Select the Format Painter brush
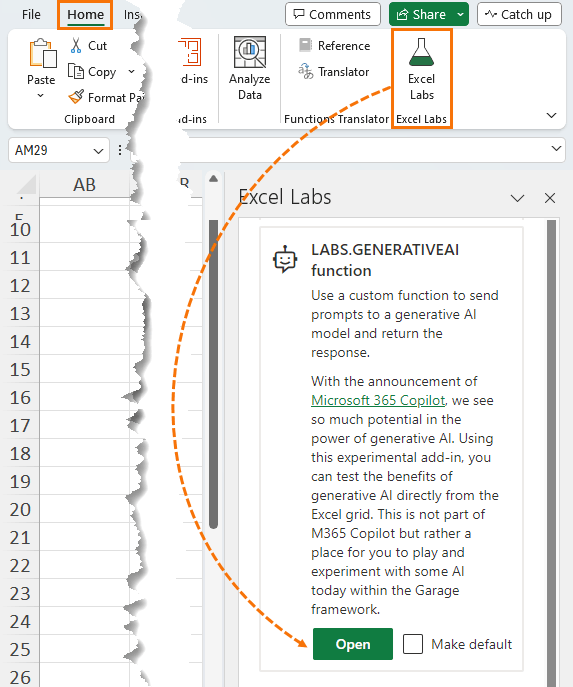 pos(76,97)
